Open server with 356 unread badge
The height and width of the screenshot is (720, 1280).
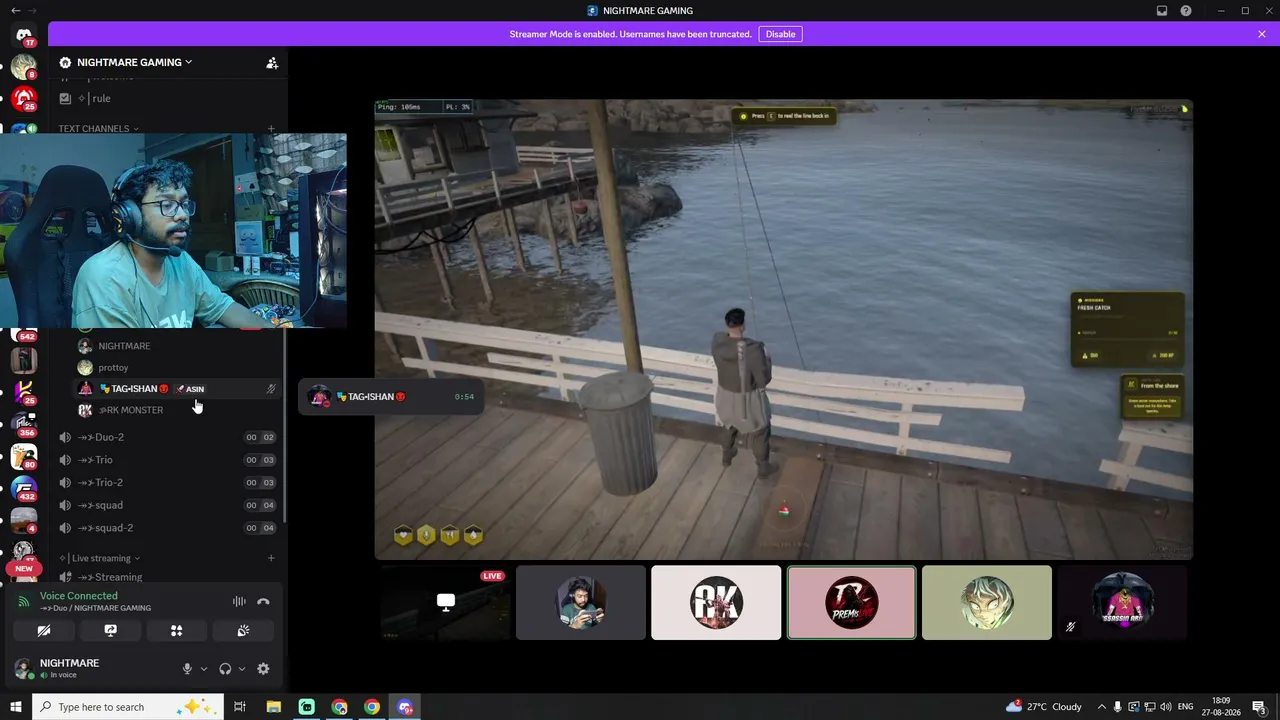point(23,424)
